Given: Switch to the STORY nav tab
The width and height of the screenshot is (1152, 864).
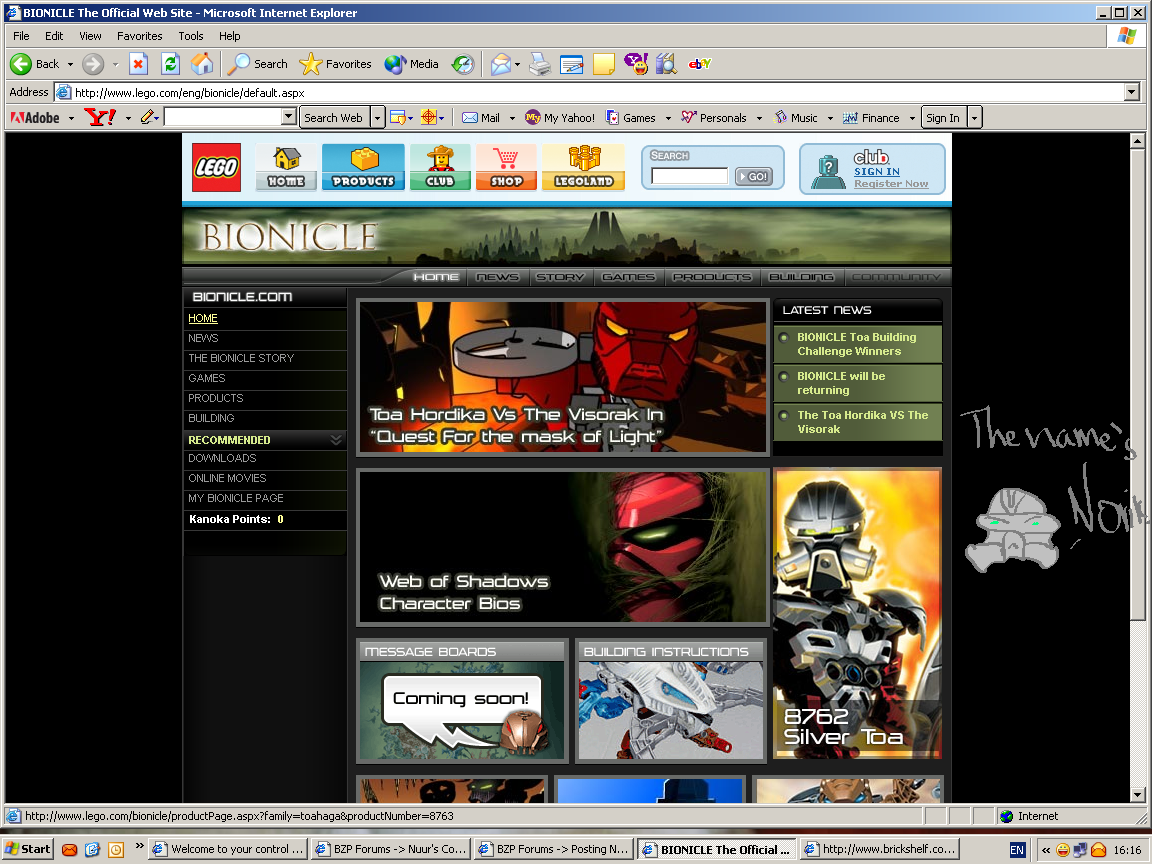Looking at the screenshot, I should click(560, 277).
